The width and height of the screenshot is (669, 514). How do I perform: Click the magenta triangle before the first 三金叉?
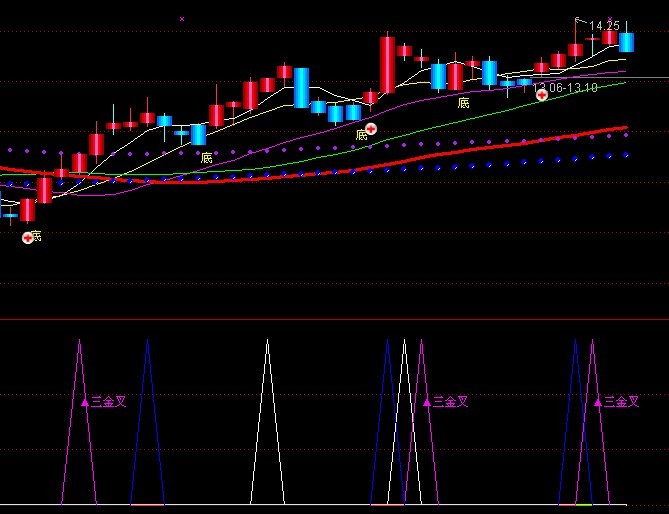coord(85,402)
